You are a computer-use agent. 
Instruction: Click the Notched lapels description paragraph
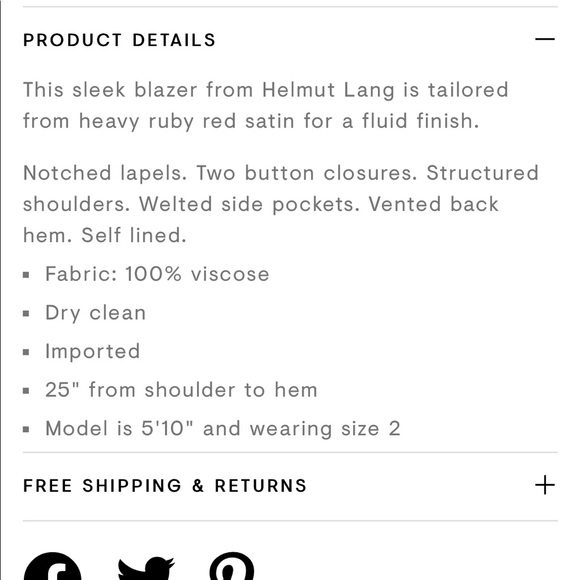281,204
